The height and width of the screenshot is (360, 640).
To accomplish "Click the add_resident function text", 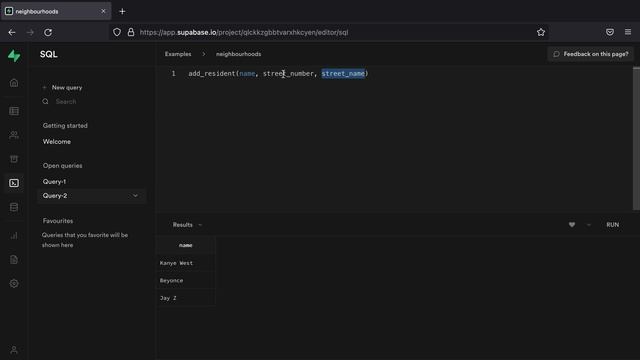I will (211, 73).
